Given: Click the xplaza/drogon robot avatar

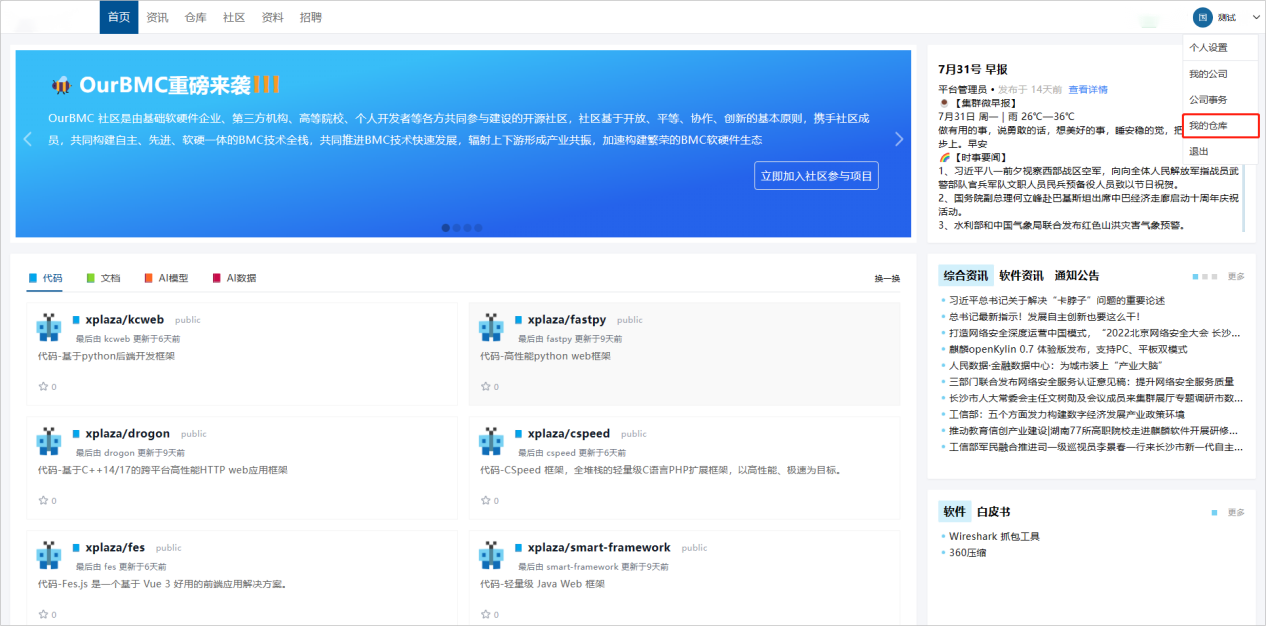Looking at the screenshot, I should coord(49,441).
